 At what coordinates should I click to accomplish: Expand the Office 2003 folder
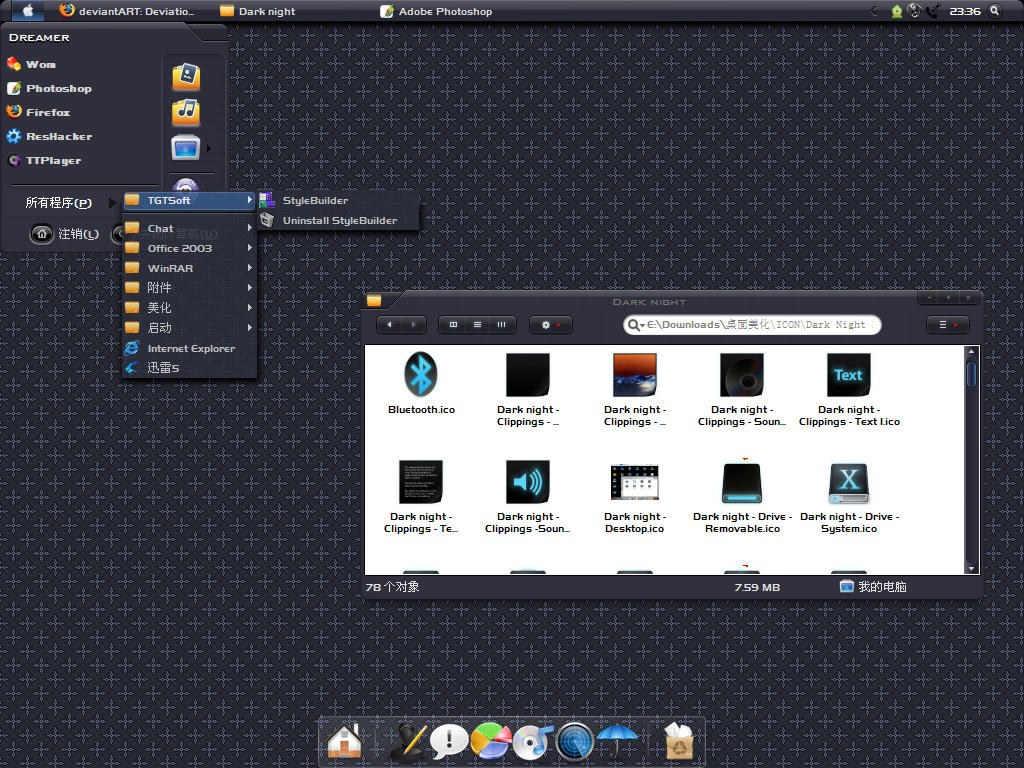189,248
